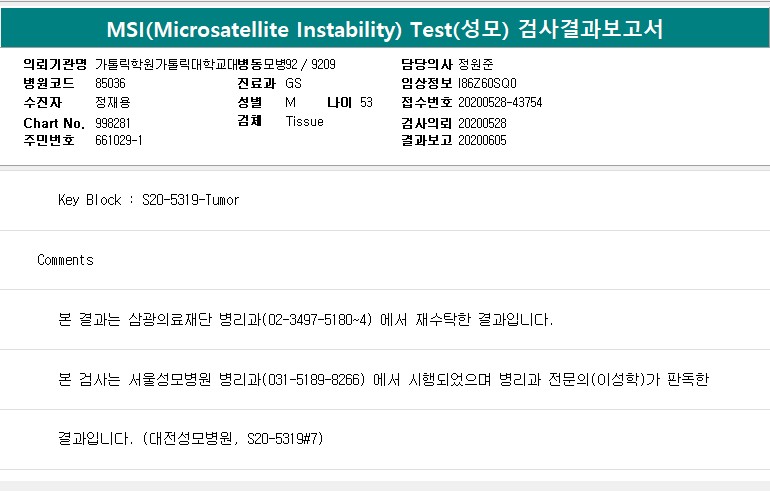Click the 접수번호 value 20200528-43754
The image size is (770, 491).
point(500,102)
